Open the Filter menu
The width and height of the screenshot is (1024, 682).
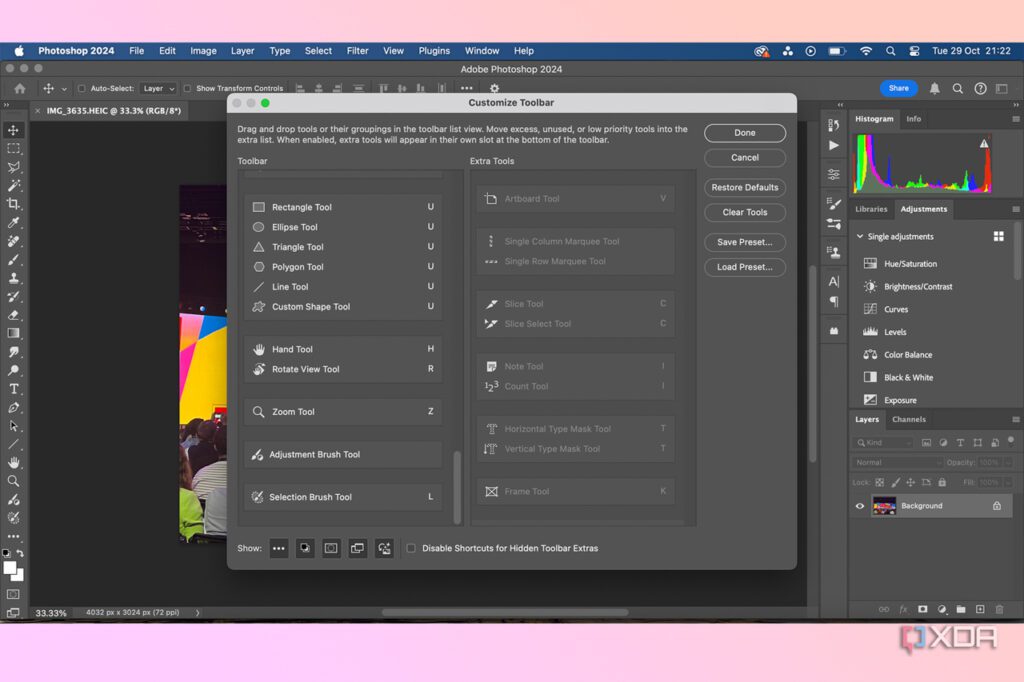click(357, 51)
